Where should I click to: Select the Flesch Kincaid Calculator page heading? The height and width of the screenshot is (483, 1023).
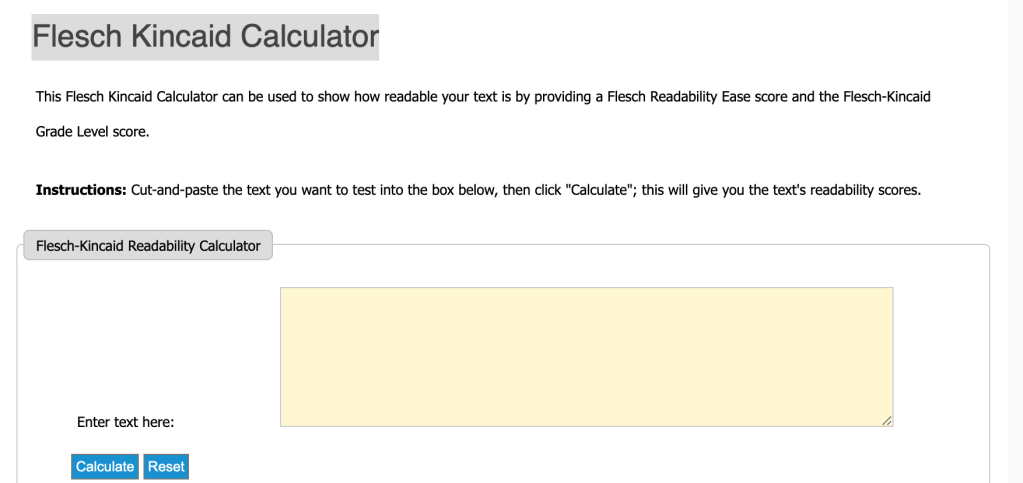(205, 37)
